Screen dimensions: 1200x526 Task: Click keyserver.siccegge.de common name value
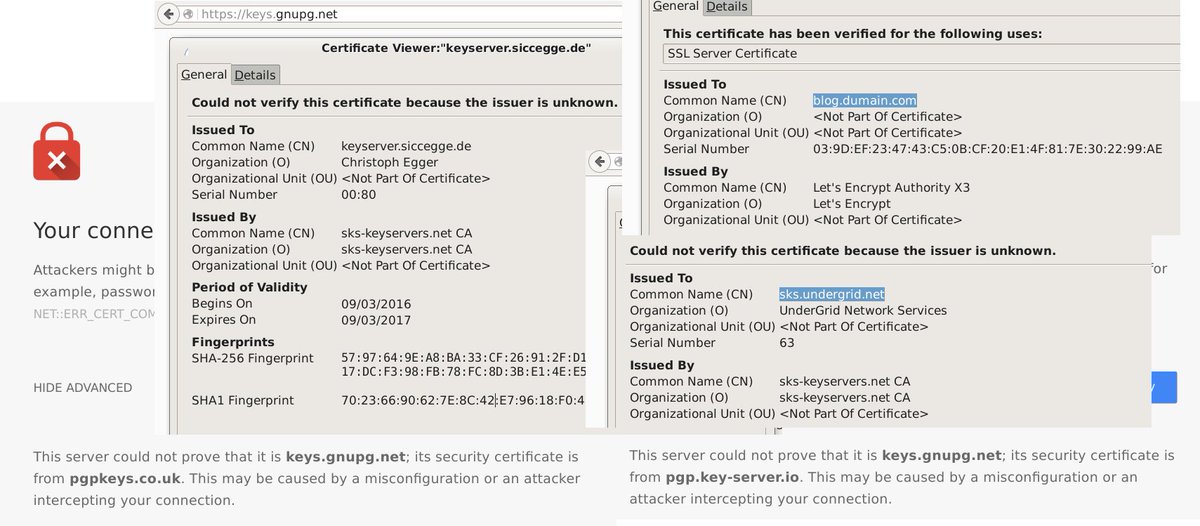click(406, 146)
